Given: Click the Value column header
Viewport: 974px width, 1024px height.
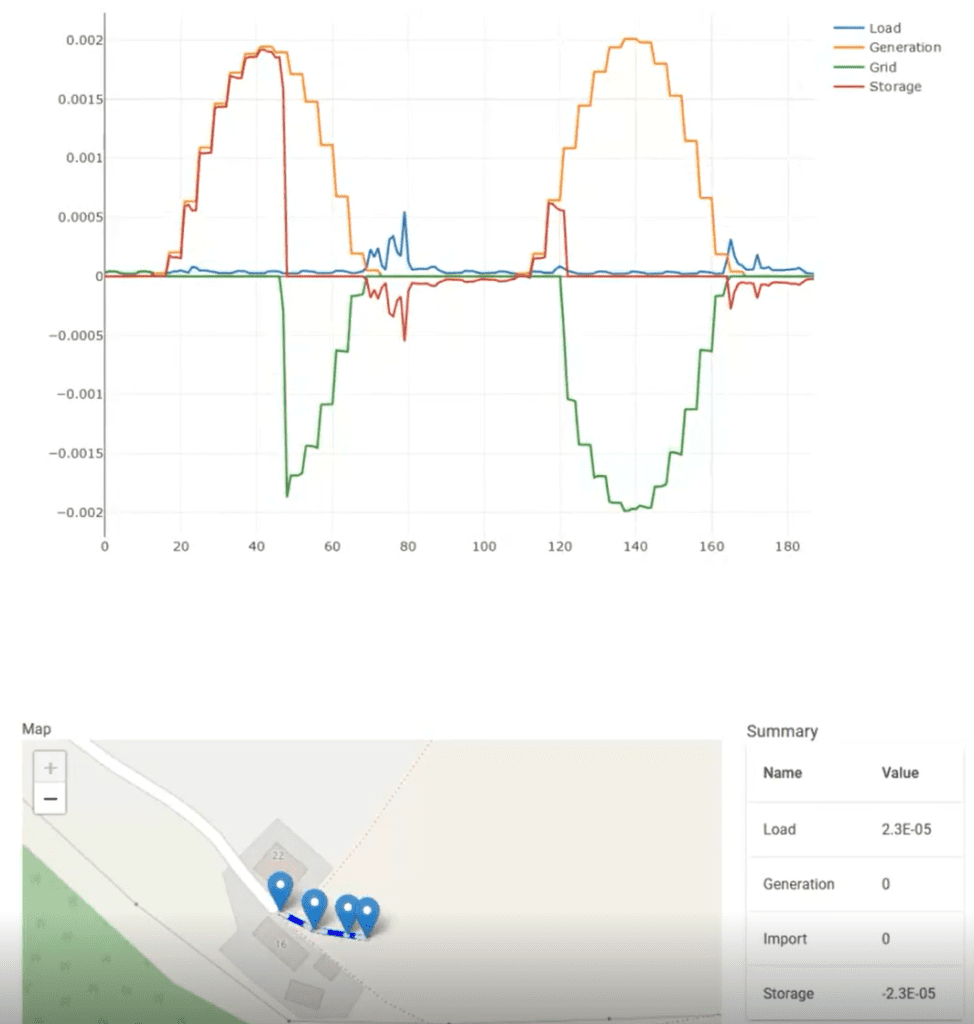Looking at the screenshot, I should click(x=899, y=773).
